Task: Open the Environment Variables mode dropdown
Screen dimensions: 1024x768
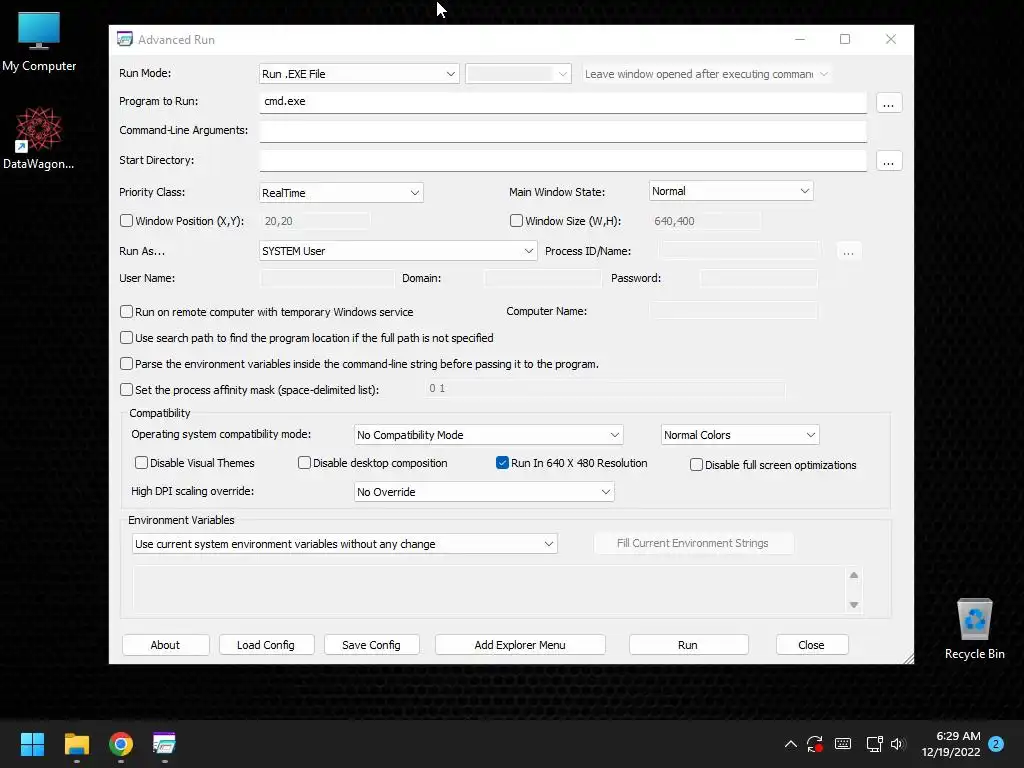Action: pos(345,543)
